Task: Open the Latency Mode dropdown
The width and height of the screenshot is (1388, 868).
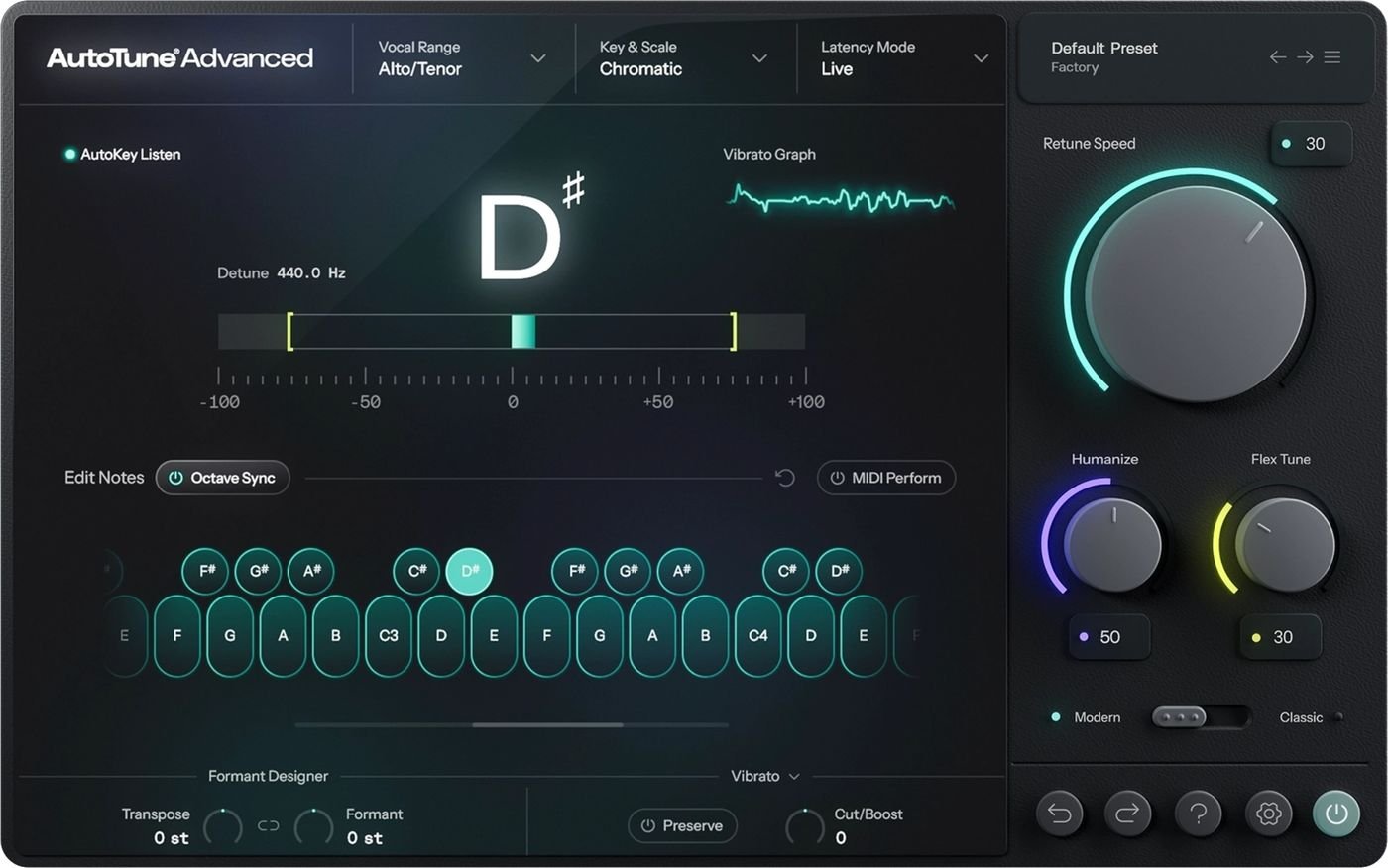Action: click(905, 58)
